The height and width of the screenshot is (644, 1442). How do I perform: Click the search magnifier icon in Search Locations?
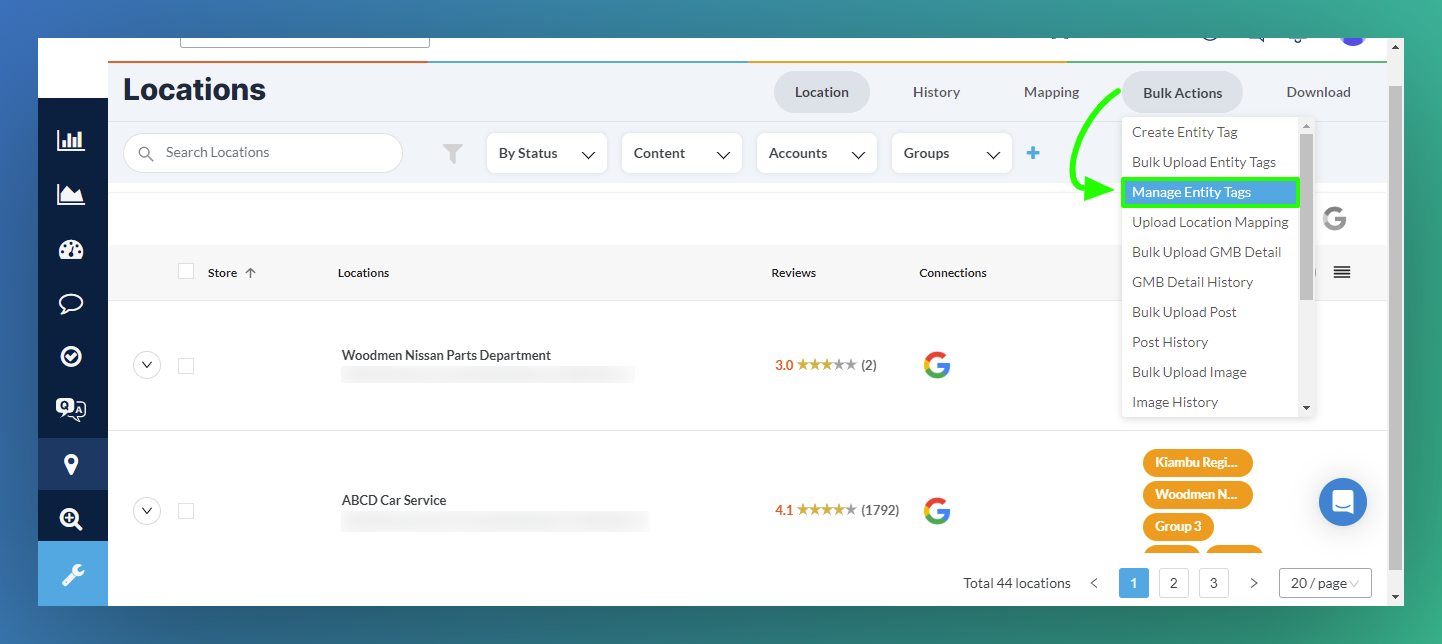click(146, 153)
